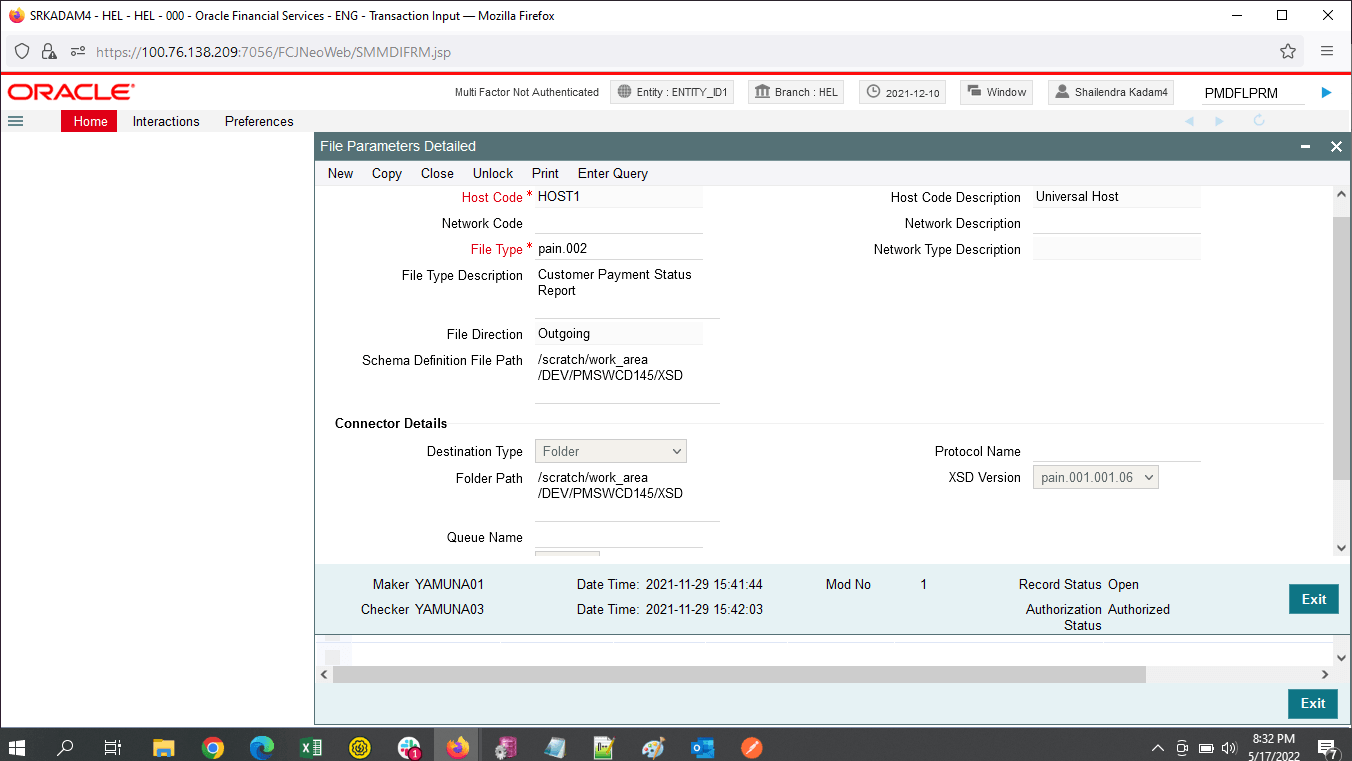Viewport: 1352px width, 761px height.
Task: Click the form's scroll down arrow
Action: 1341,548
